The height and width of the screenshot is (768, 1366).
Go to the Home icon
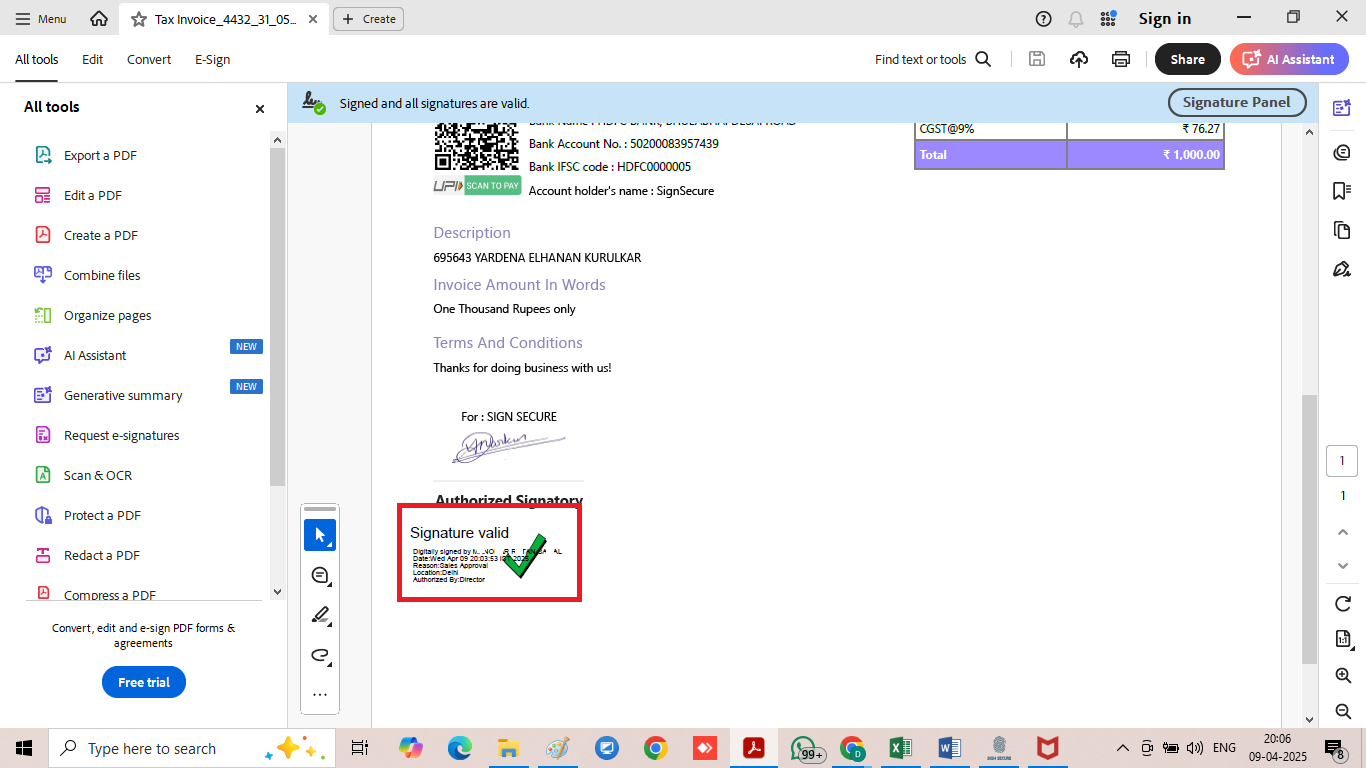coord(98,18)
